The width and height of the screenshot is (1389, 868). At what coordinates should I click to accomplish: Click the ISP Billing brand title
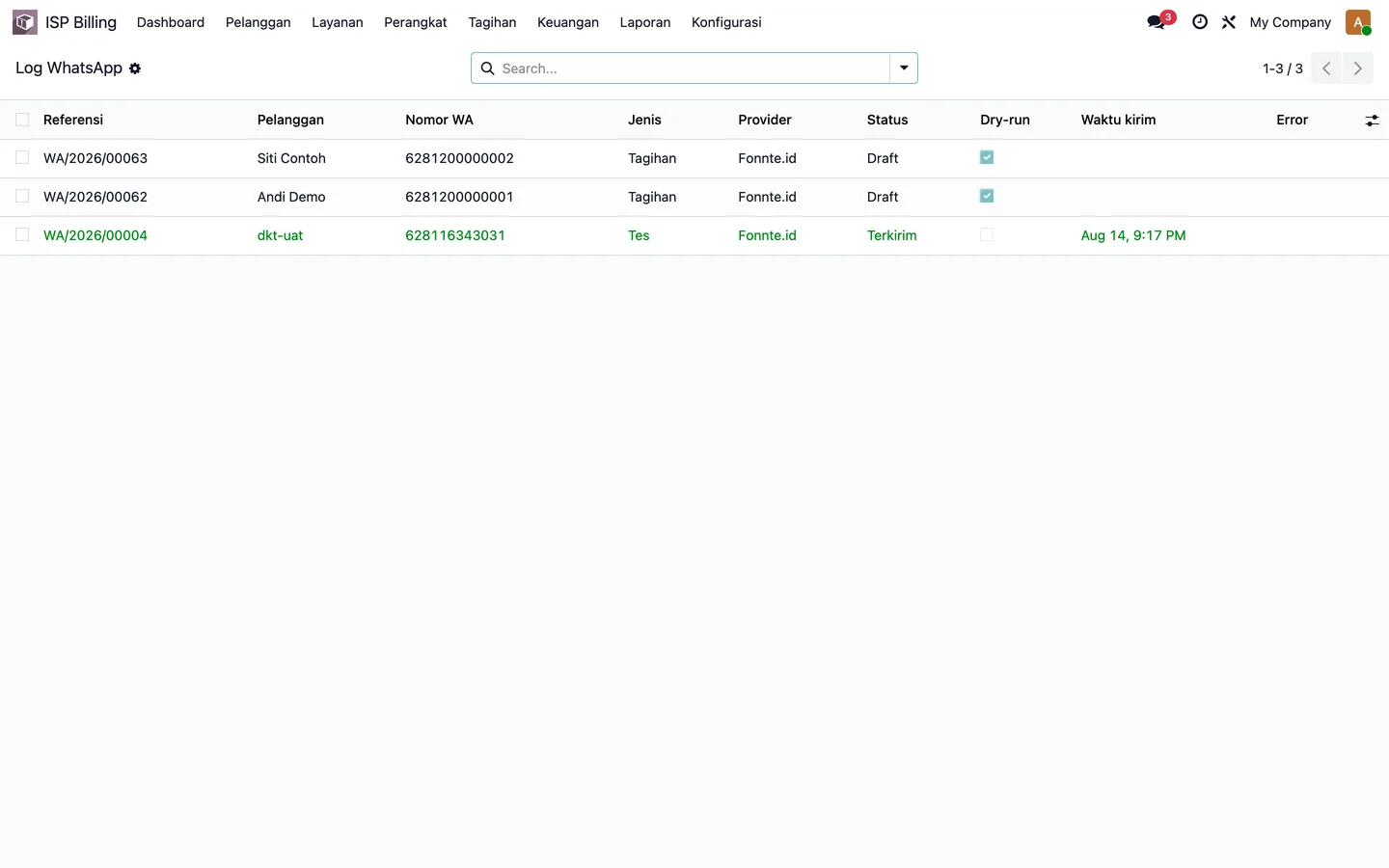click(81, 22)
